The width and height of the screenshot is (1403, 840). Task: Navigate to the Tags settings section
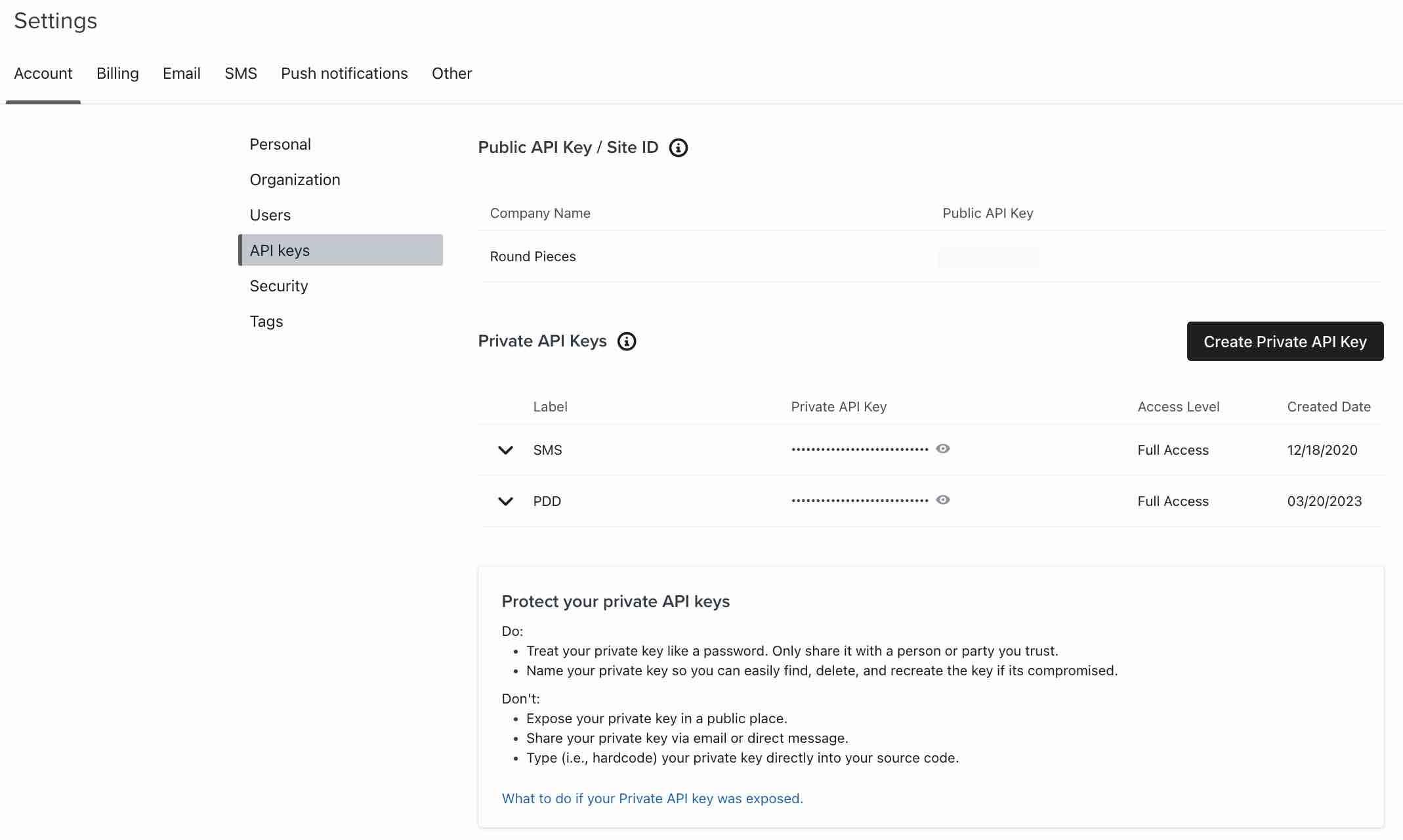tap(266, 321)
